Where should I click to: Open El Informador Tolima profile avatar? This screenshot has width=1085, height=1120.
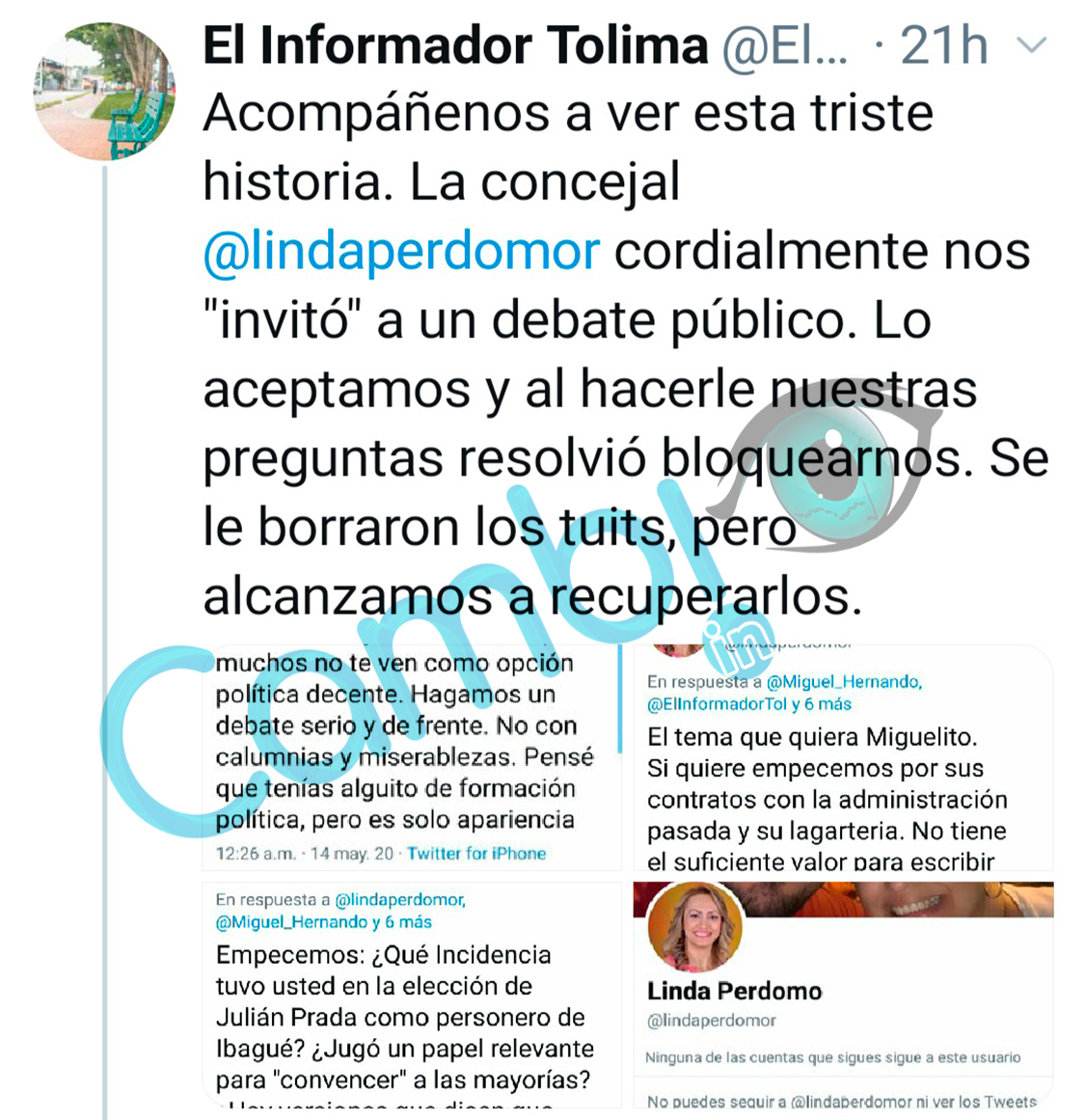coord(104,92)
